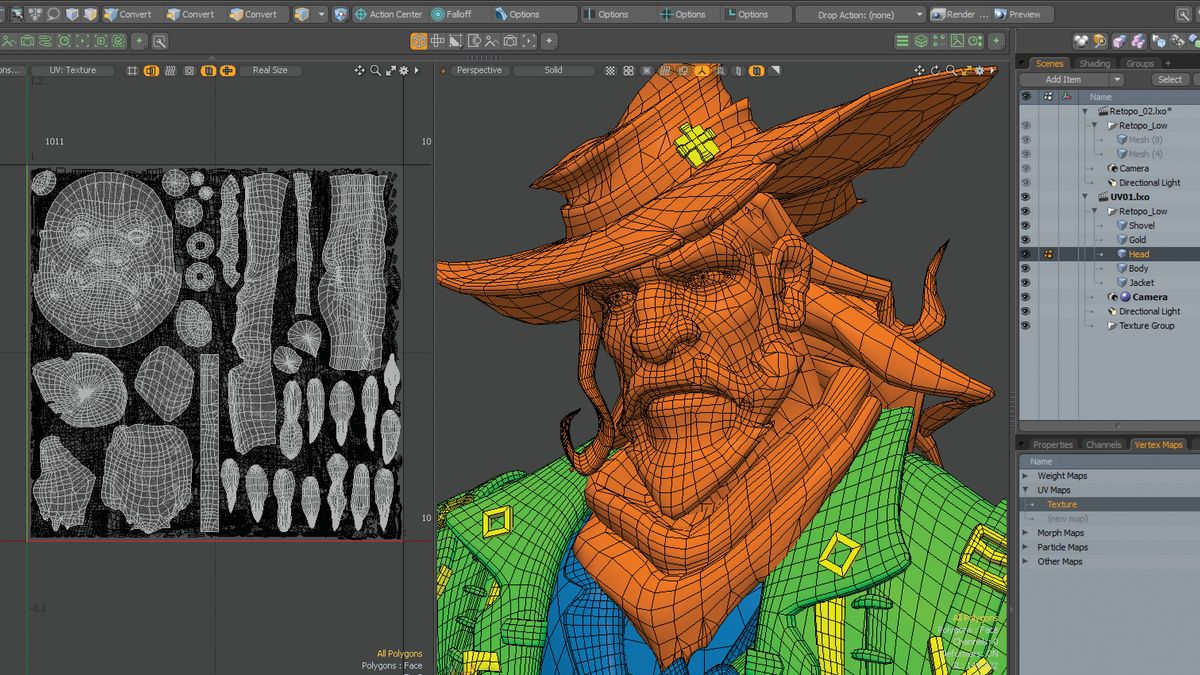
Task: Click the wireframe shading icon in the 3D viewport header
Action: 665,70
